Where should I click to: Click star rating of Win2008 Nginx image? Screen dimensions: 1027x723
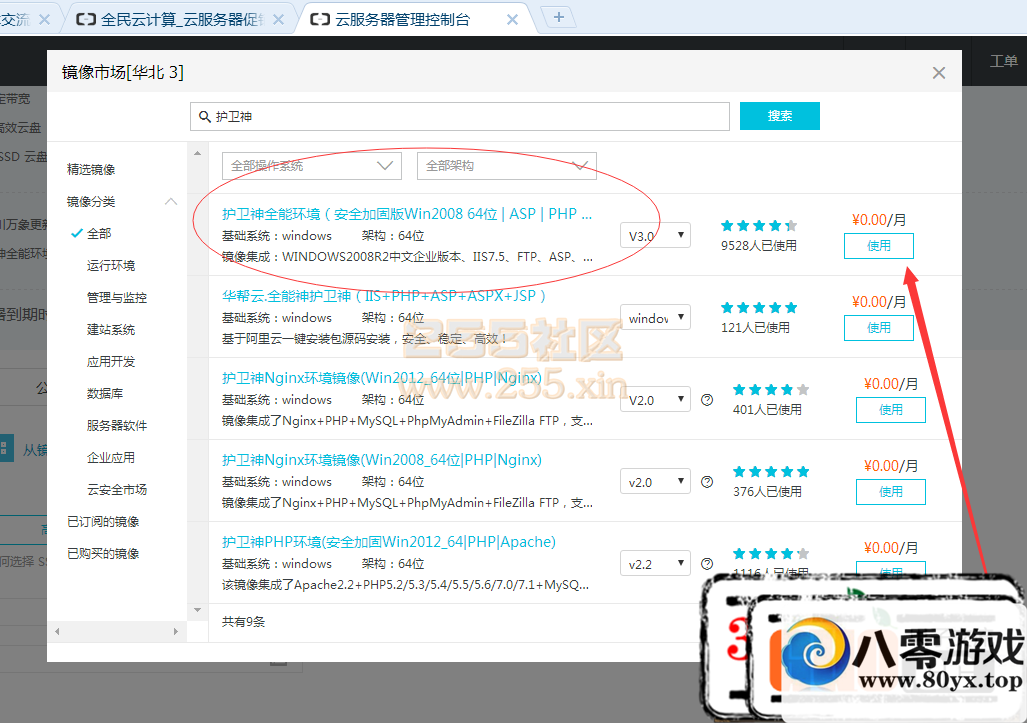(x=771, y=472)
